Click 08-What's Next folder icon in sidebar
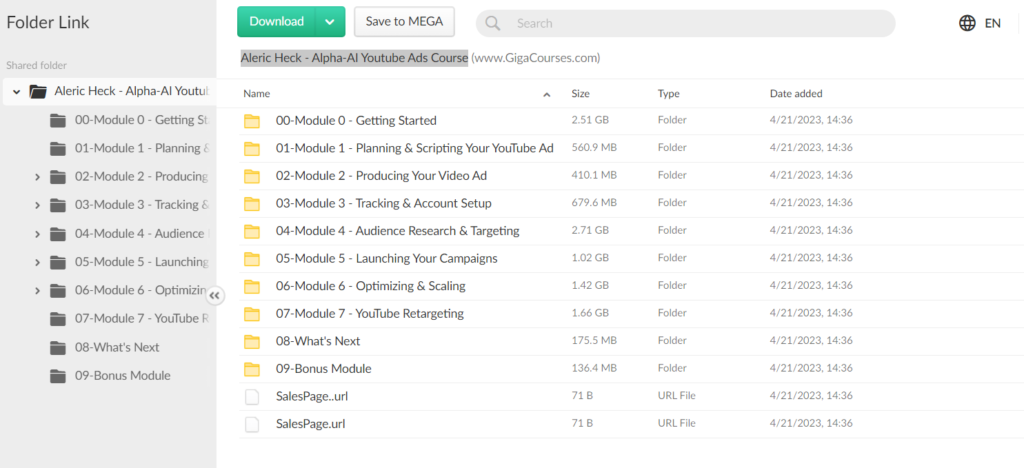 click(x=58, y=348)
